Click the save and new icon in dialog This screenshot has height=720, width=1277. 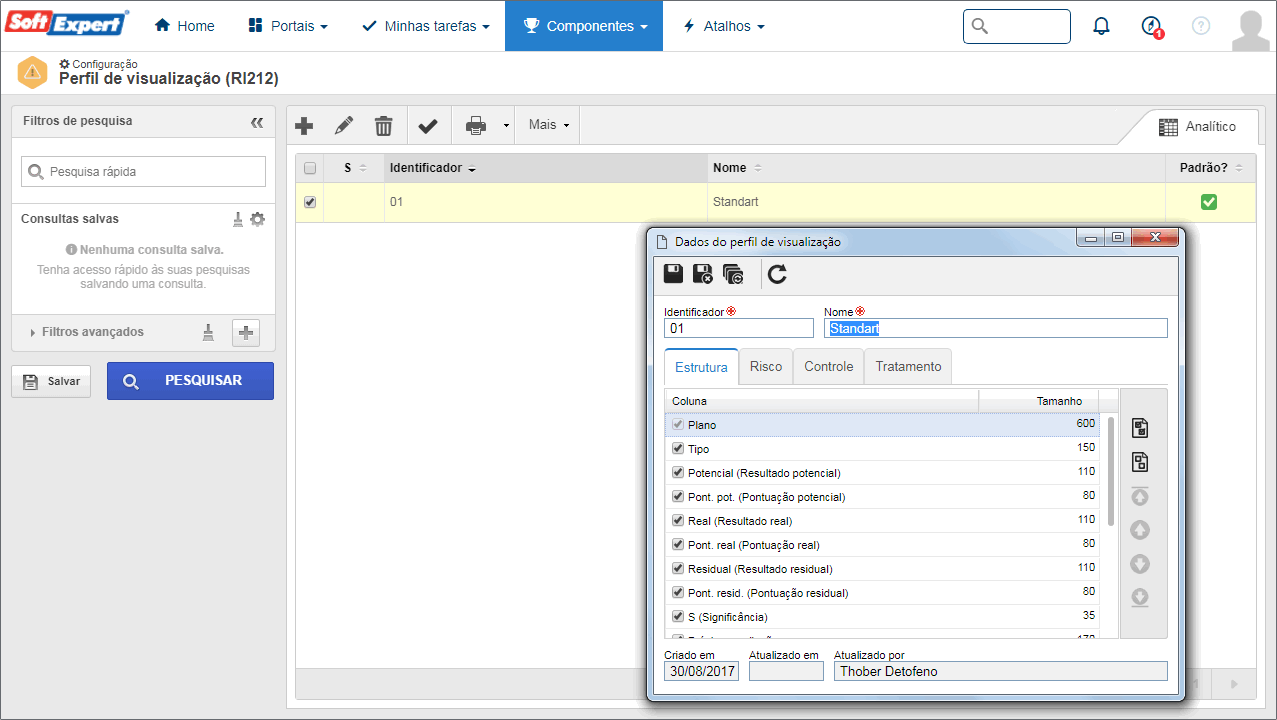[x=733, y=273]
